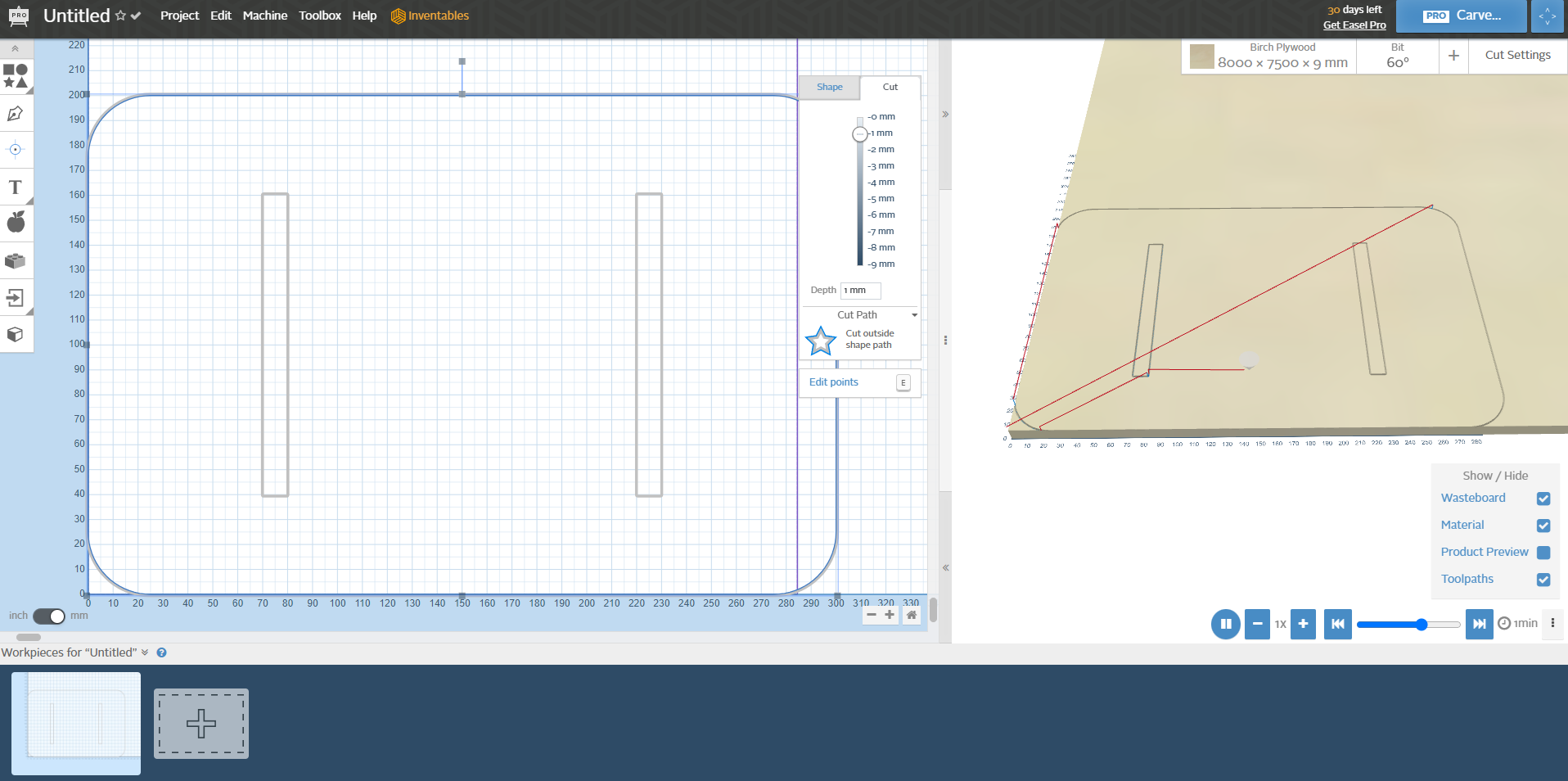Collapse the left toolbar with up chevron
The width and height of the screenshot is (1568, 781).
tap(16, 48)
